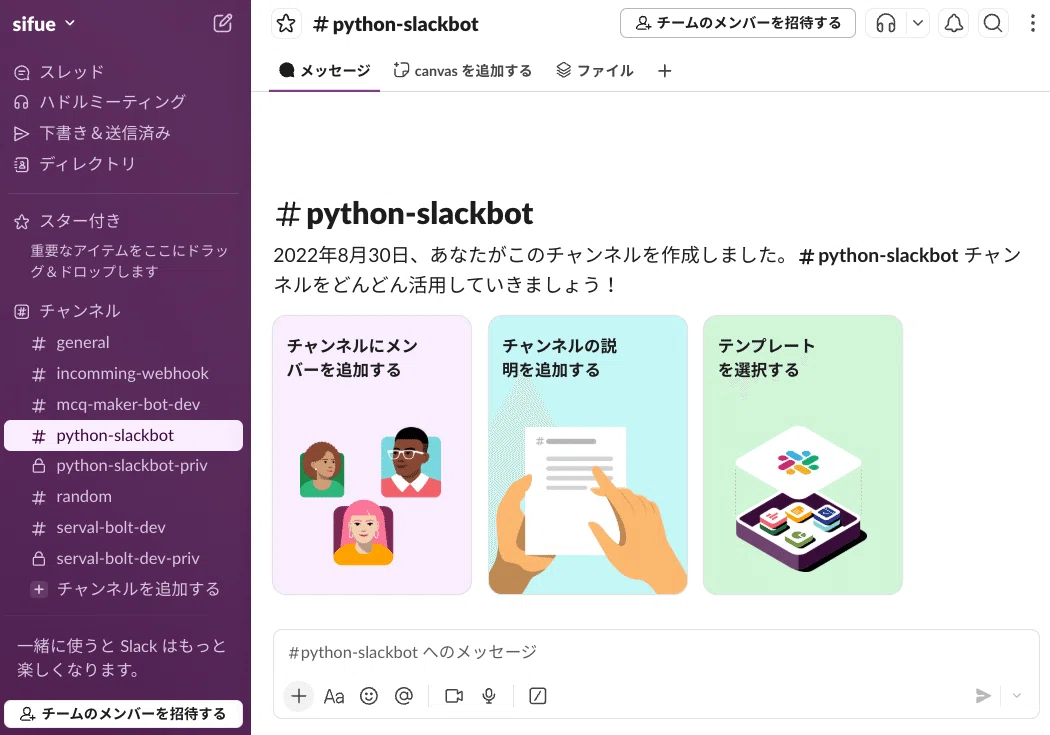The height and width of the screenshot is (735, 1050).
Task: Insert a mention with @ icon
Action: tap(404, 696)
